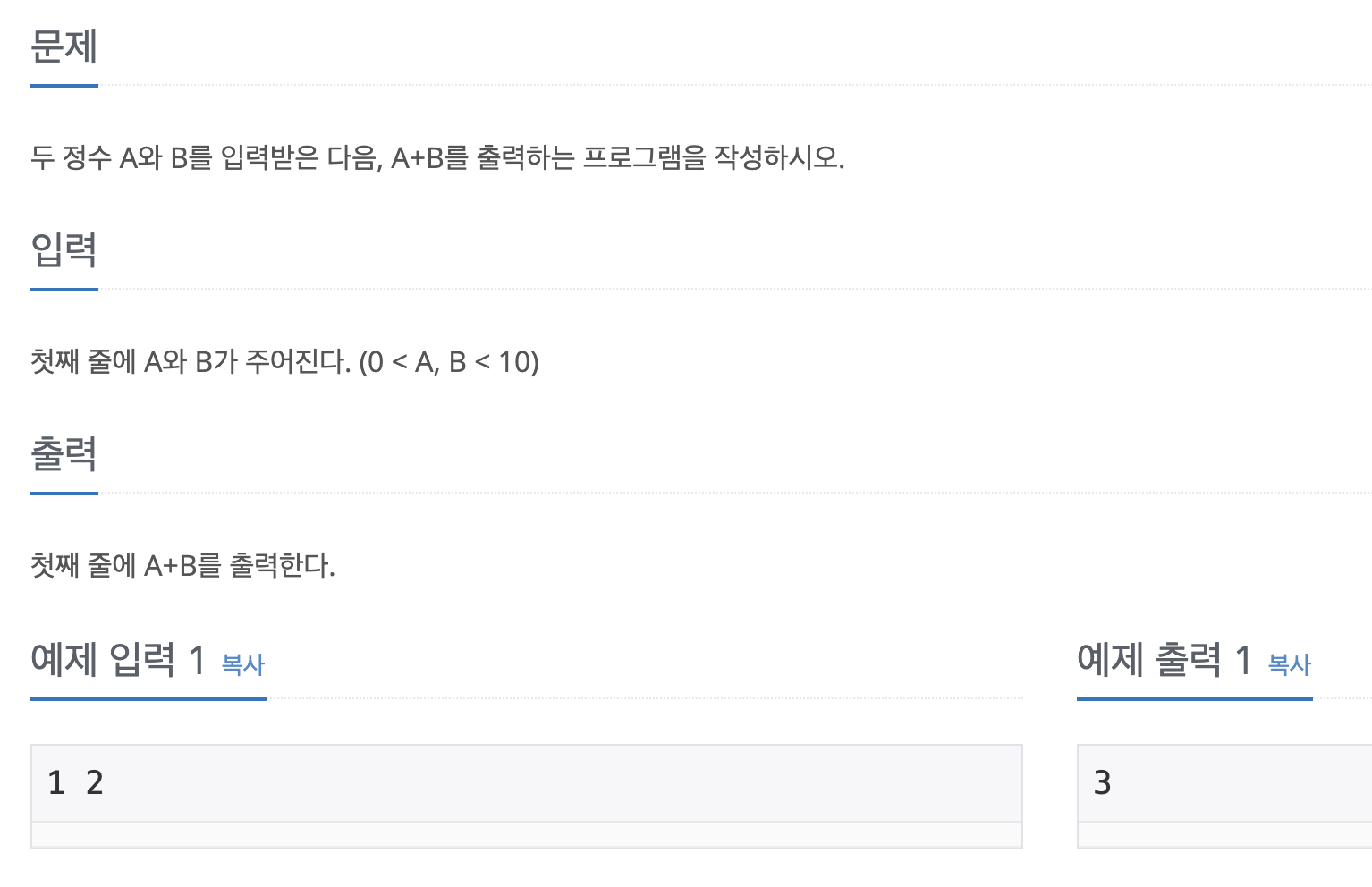Click the 복사 link next to 예제 출력 1
The image size is (1372, 887).
pyautogui.click(x=1289, y=664)
